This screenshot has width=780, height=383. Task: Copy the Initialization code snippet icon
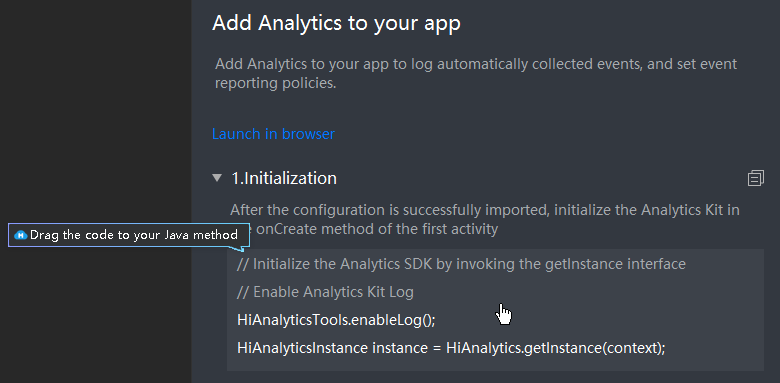pyautogui.click(x=756, y=178)
